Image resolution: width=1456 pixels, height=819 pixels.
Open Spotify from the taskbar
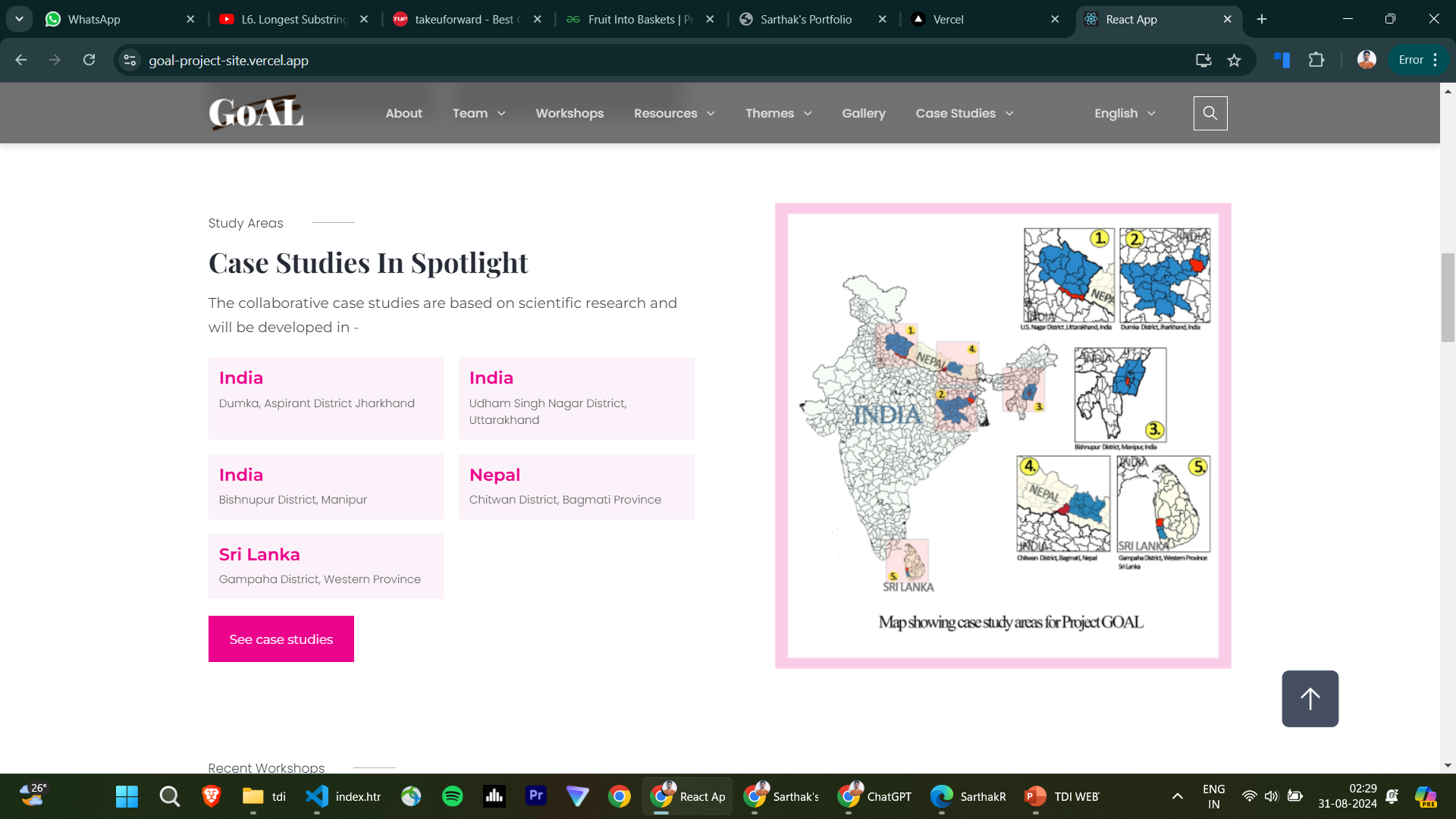coord(453,796)
